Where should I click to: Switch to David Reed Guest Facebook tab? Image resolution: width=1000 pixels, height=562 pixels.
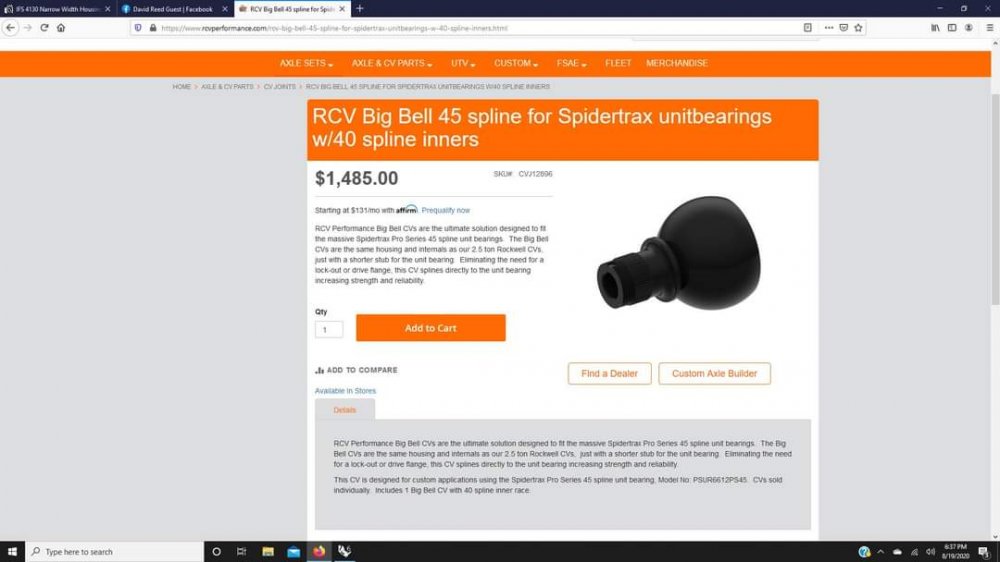173,9
